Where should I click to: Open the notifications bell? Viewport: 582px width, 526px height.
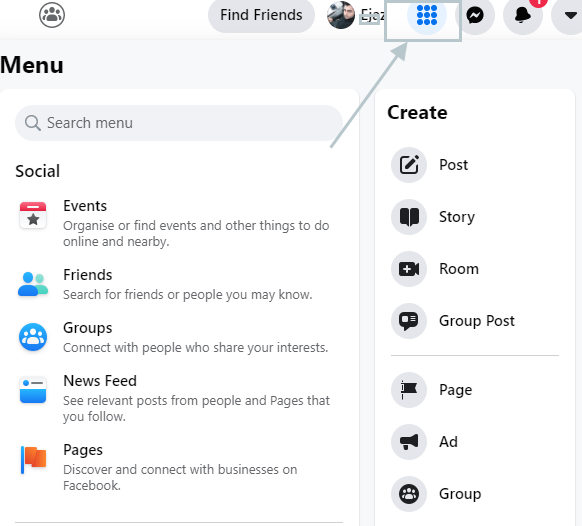point(523,15)
